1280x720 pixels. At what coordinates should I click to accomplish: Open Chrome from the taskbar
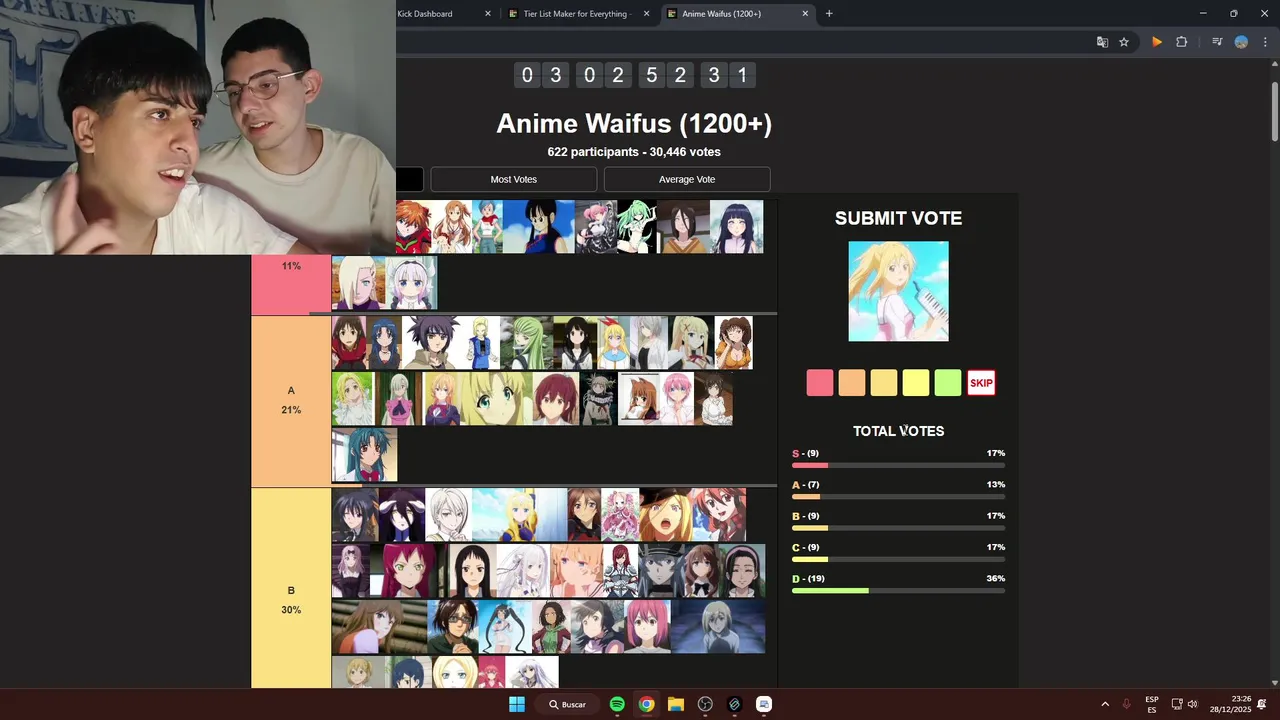(647, 704)
